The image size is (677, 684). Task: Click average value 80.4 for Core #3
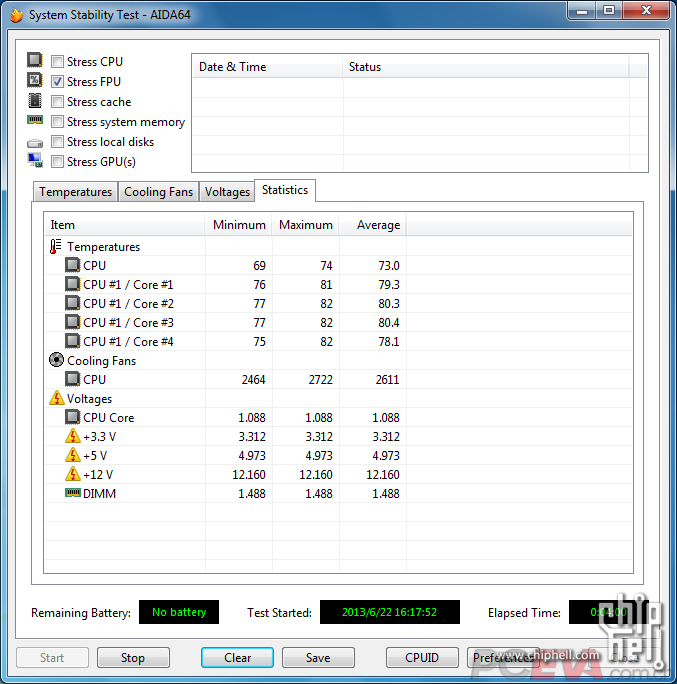pyautogui.click(x=389, y=323)
